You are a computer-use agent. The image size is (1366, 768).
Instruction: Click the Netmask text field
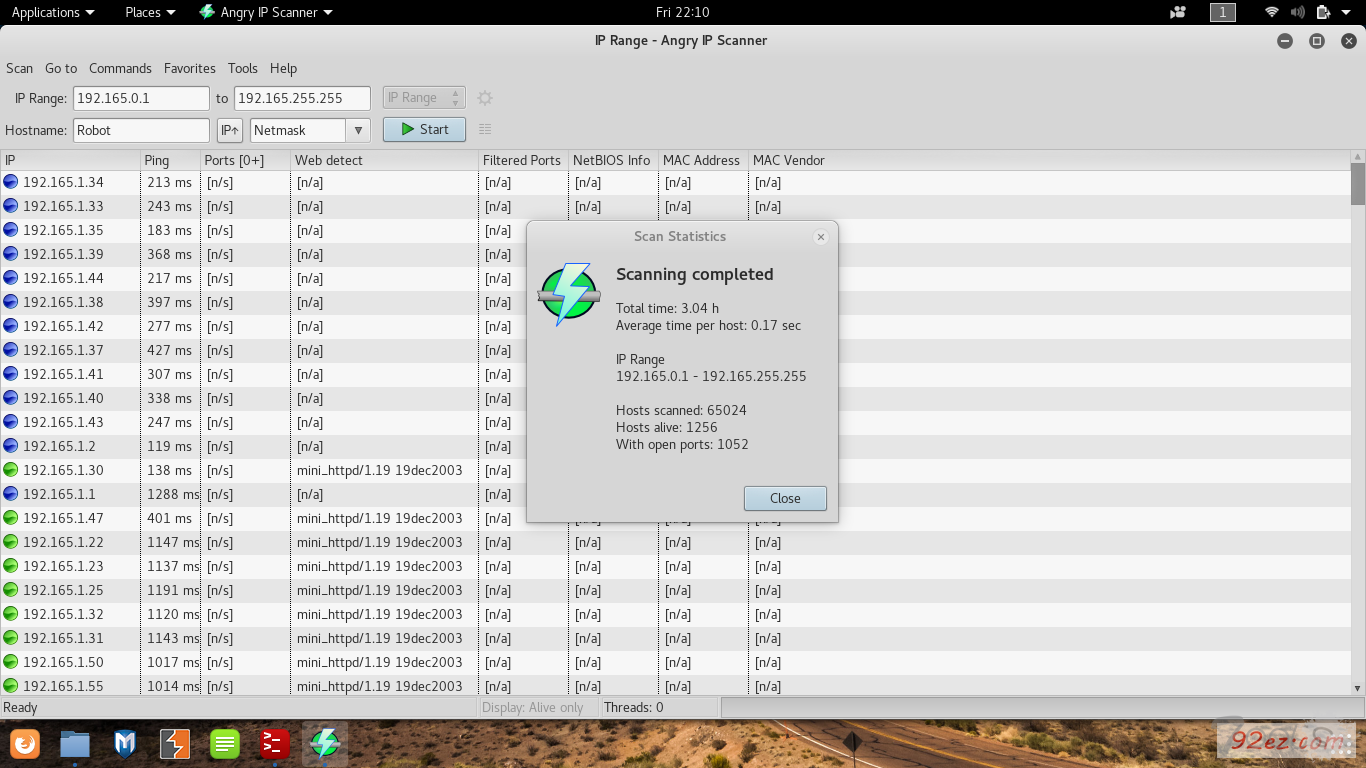(298, 130)
